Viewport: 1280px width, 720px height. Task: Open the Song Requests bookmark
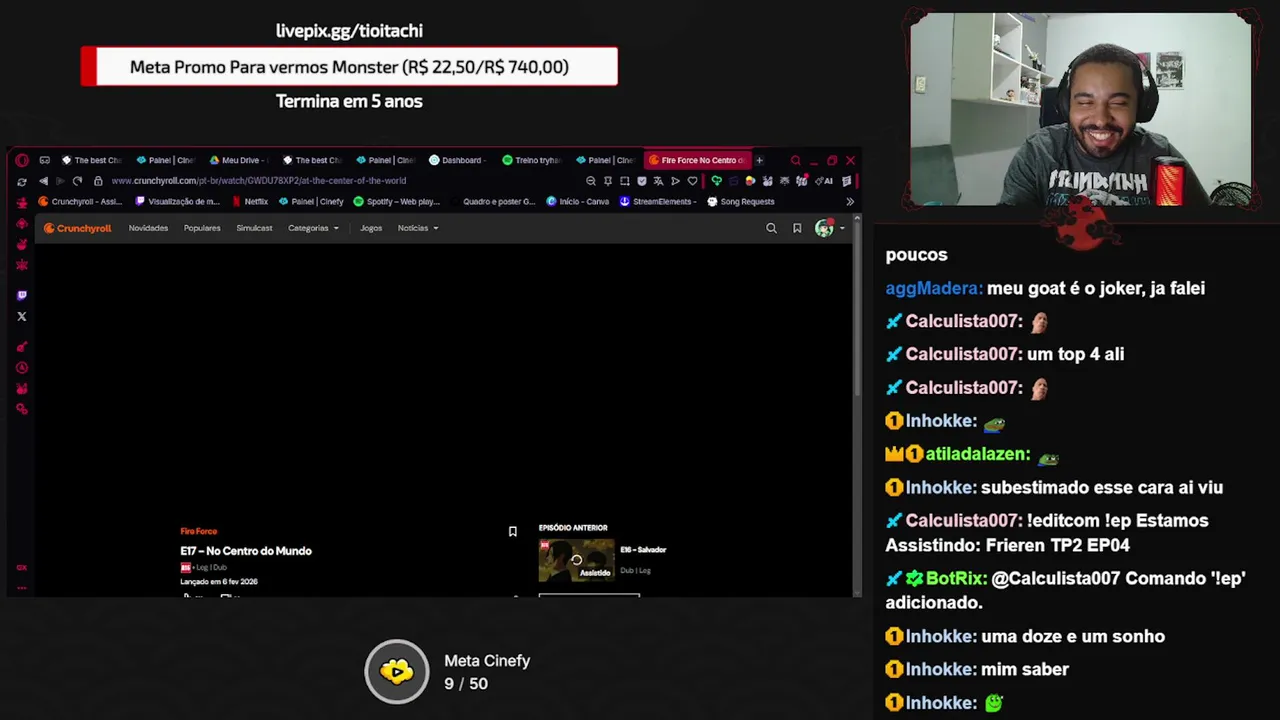click(741, 201)
